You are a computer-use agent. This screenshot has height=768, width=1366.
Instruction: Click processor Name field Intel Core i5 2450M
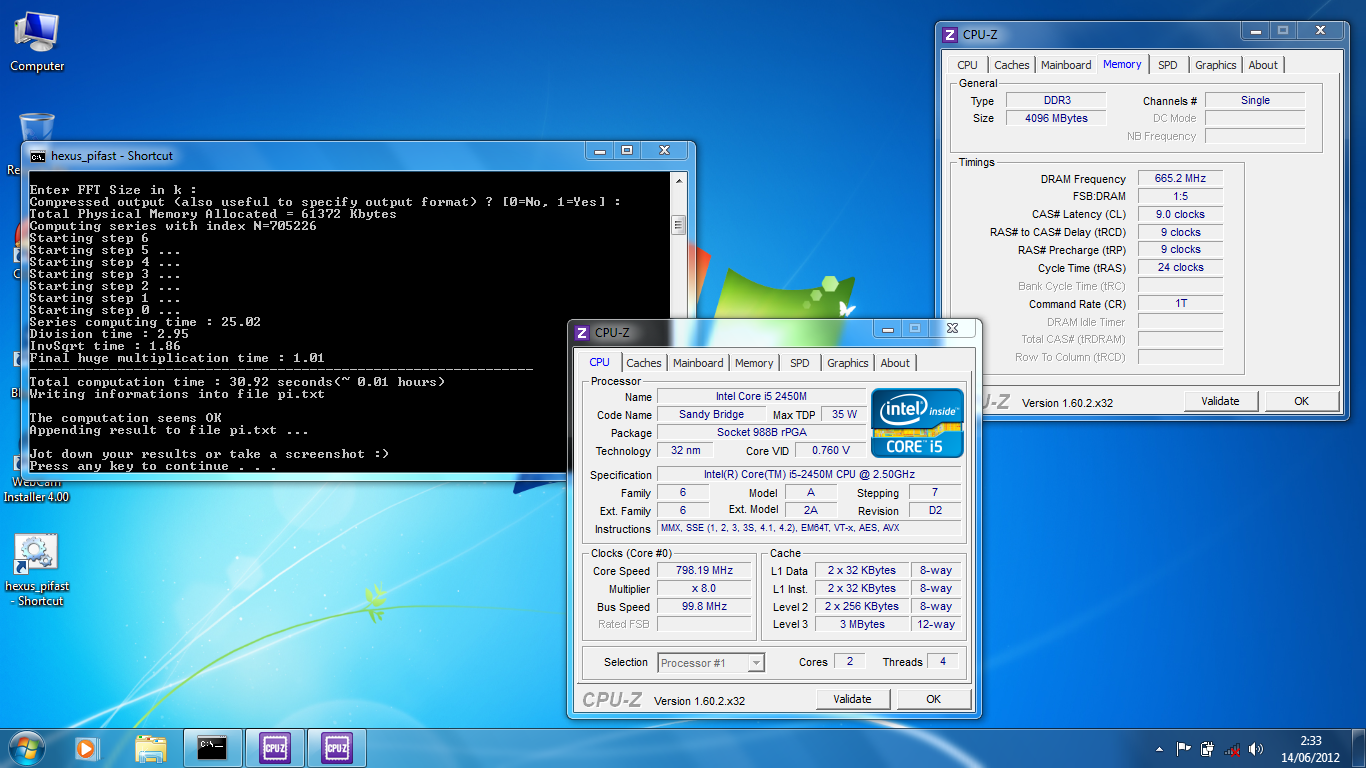point(761,396)
